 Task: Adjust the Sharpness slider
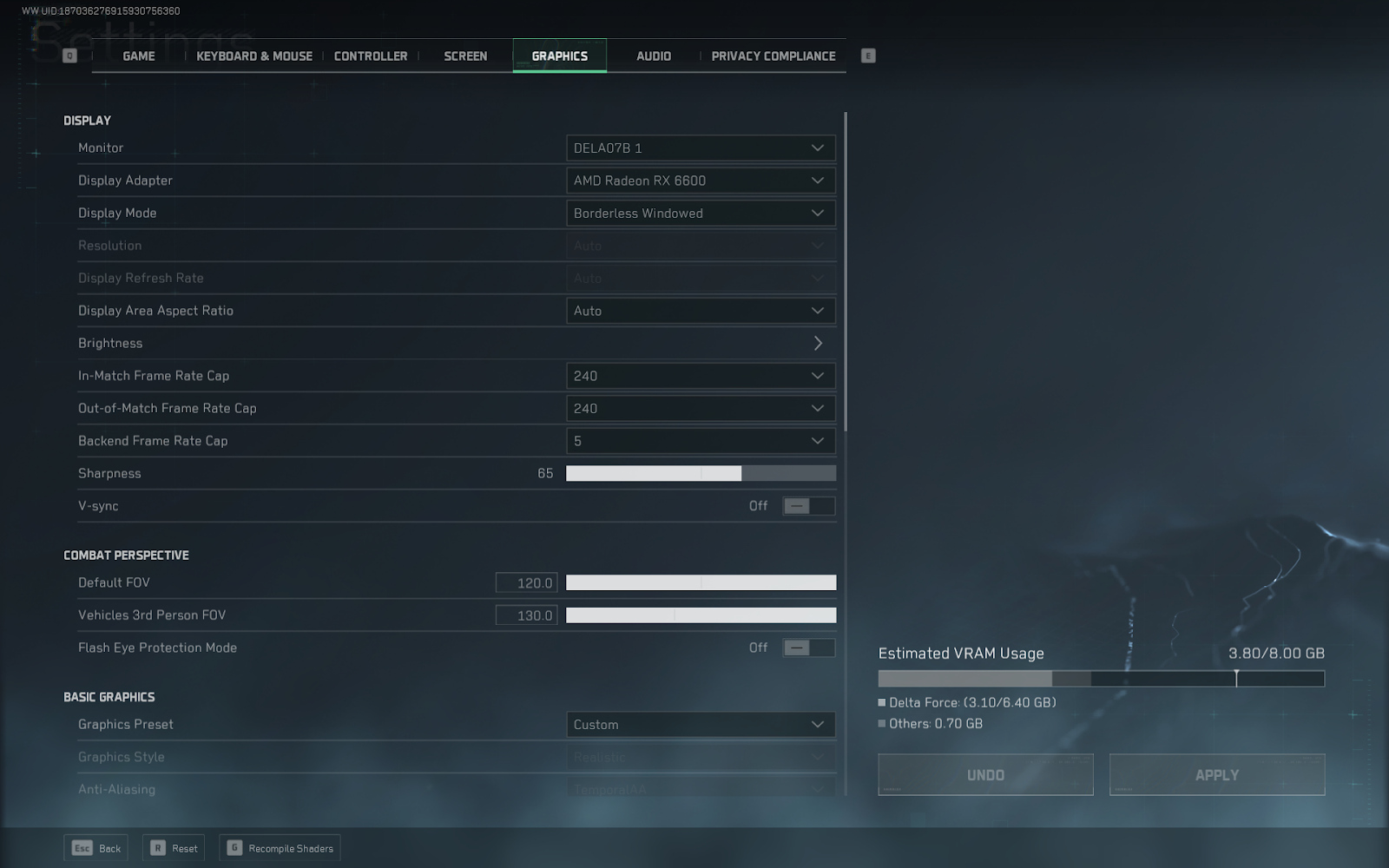pyautogui.click(x=700, y=473)
